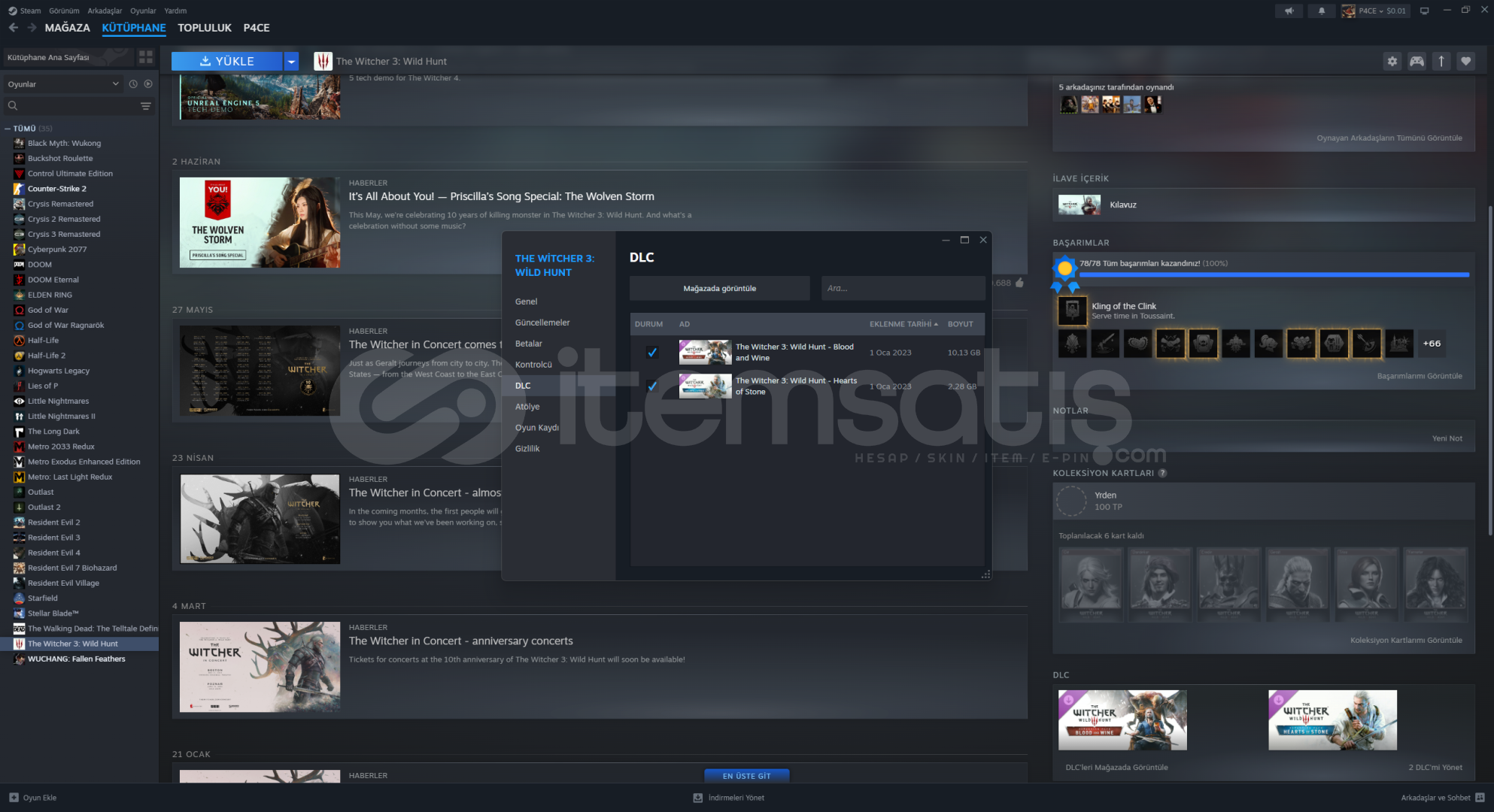Click the achievements 100% progress bar
Screen dimensions: 1494x812
click(x=1274, y=275)
